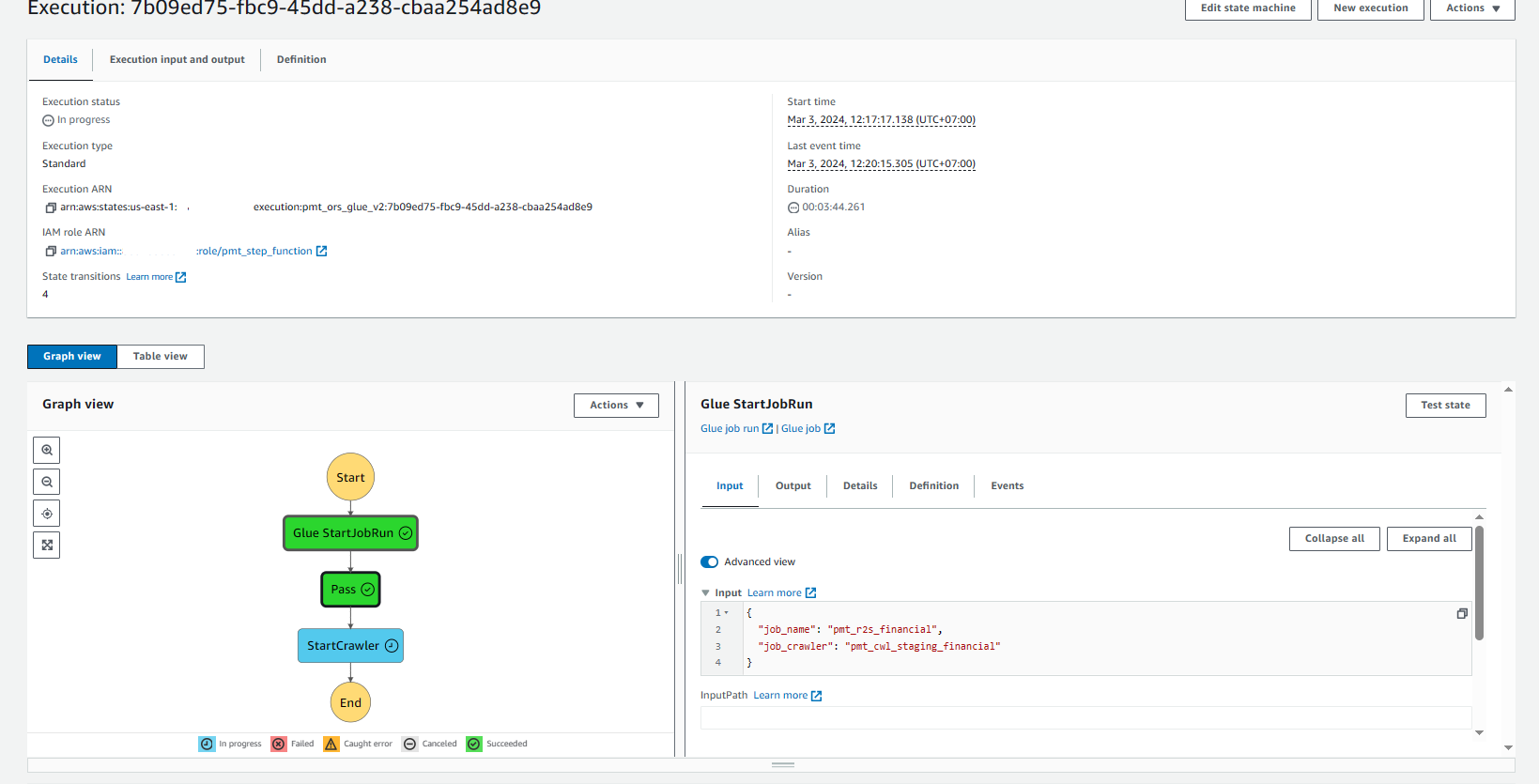Click the external link icon beside Glue job run
1539x784 pixels.
[767, 429]
